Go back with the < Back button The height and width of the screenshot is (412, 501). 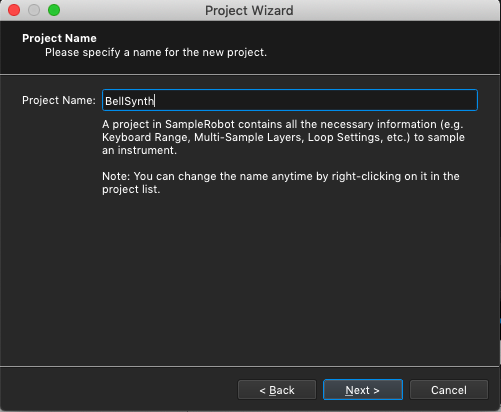[x=277, y=390]
